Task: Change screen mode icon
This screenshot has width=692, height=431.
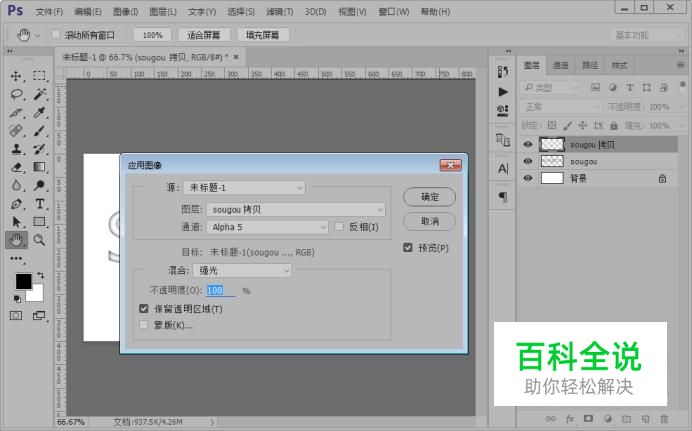Action: tap(39, 315)
